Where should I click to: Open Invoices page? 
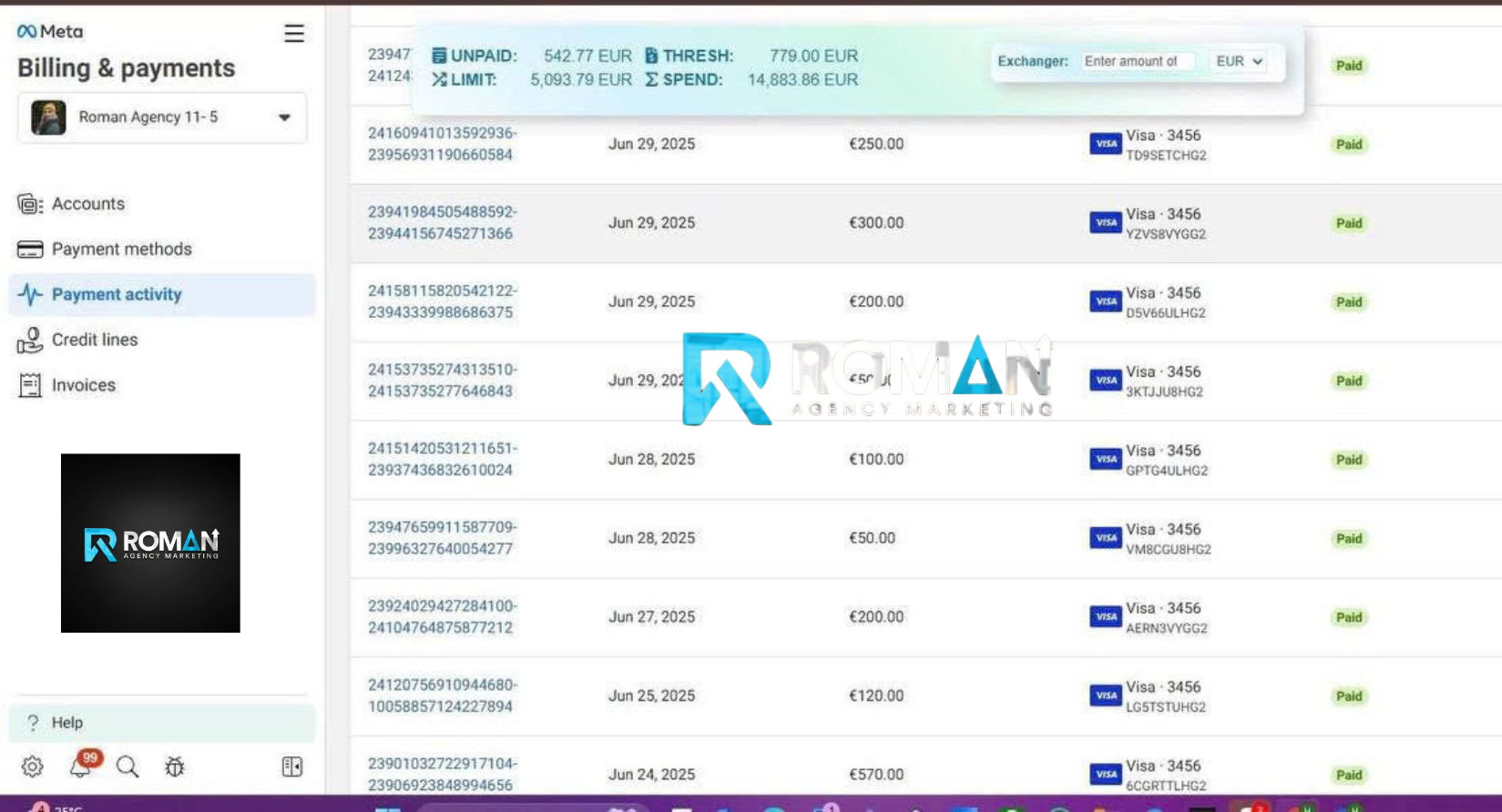pos(83,385)
